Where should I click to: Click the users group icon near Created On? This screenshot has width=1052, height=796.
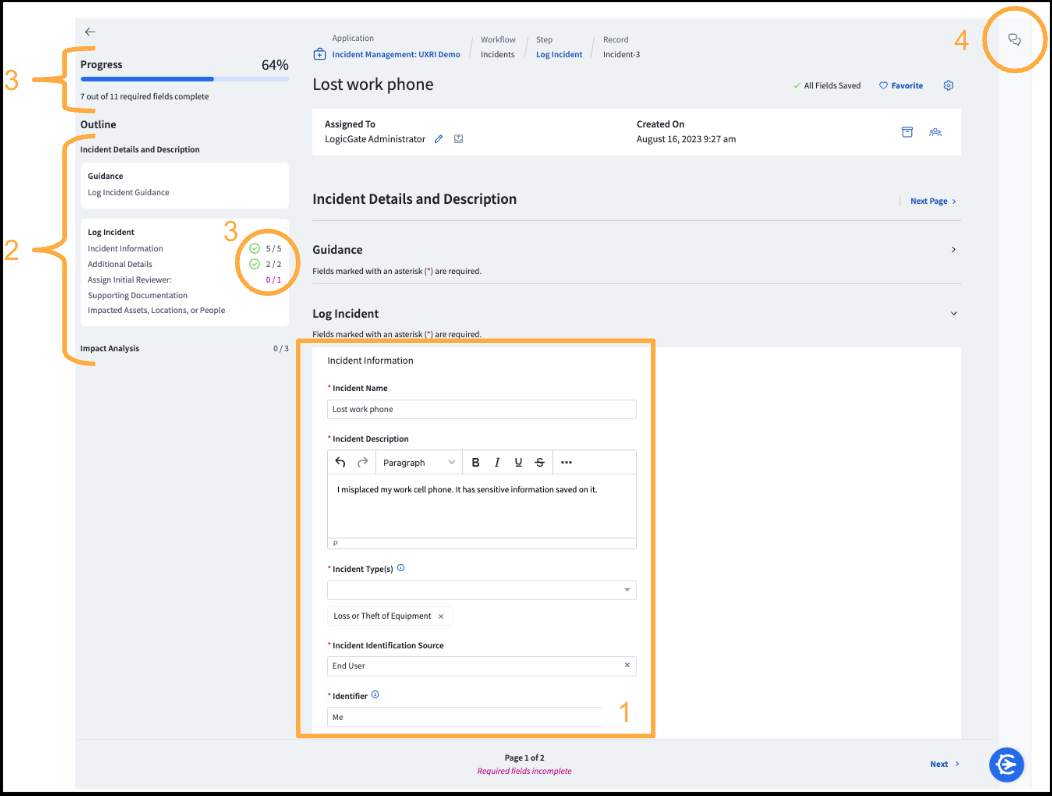pos(935,130)
